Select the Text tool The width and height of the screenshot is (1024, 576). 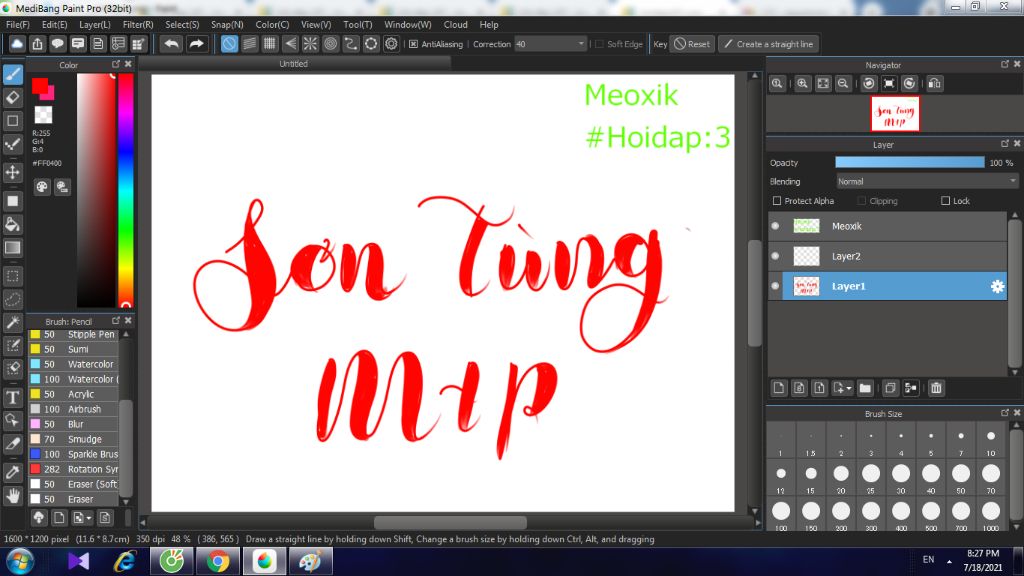[x=12, y=398]
